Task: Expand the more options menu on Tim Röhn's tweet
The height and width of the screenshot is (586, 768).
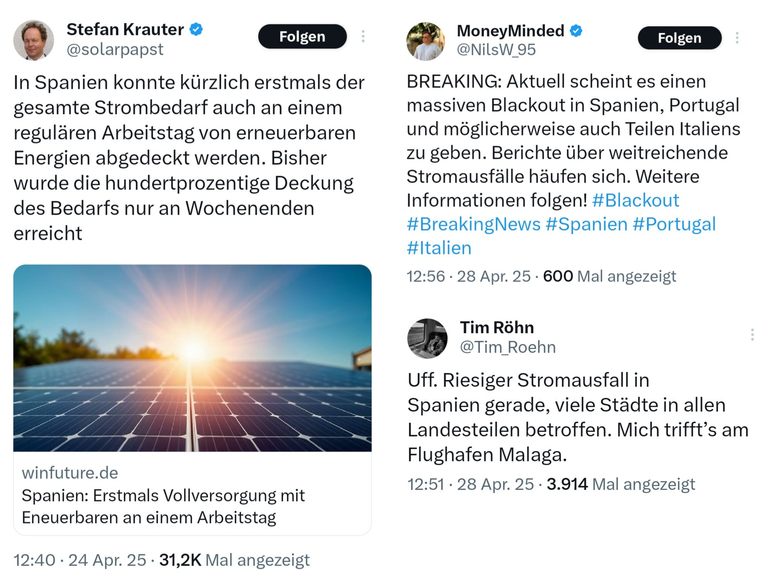Action: [752, 335]
